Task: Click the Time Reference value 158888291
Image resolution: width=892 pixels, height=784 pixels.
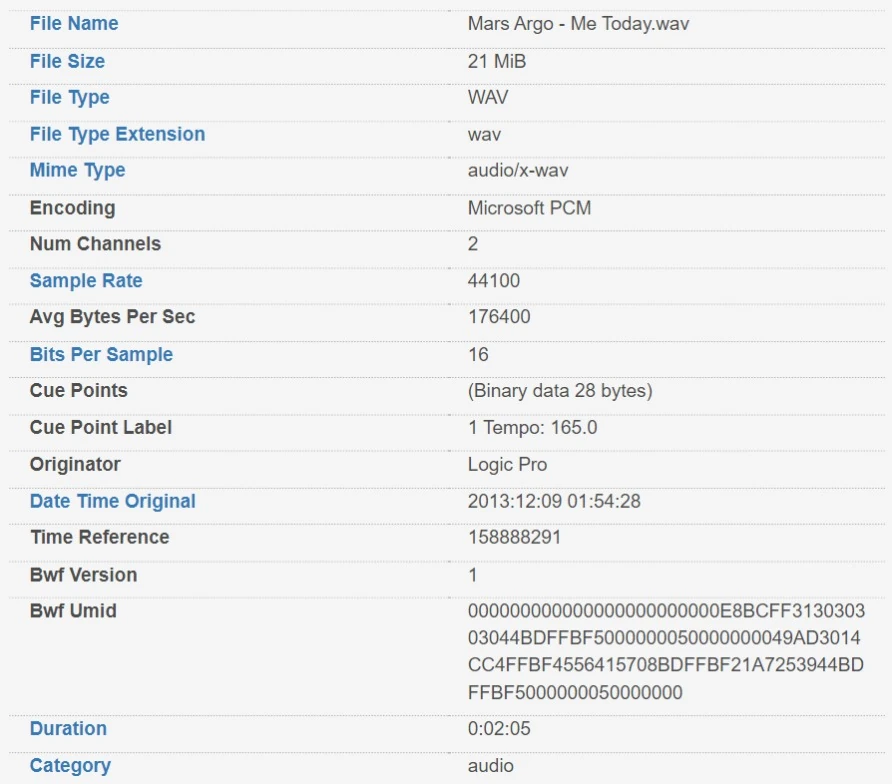Action: (514, 537)
